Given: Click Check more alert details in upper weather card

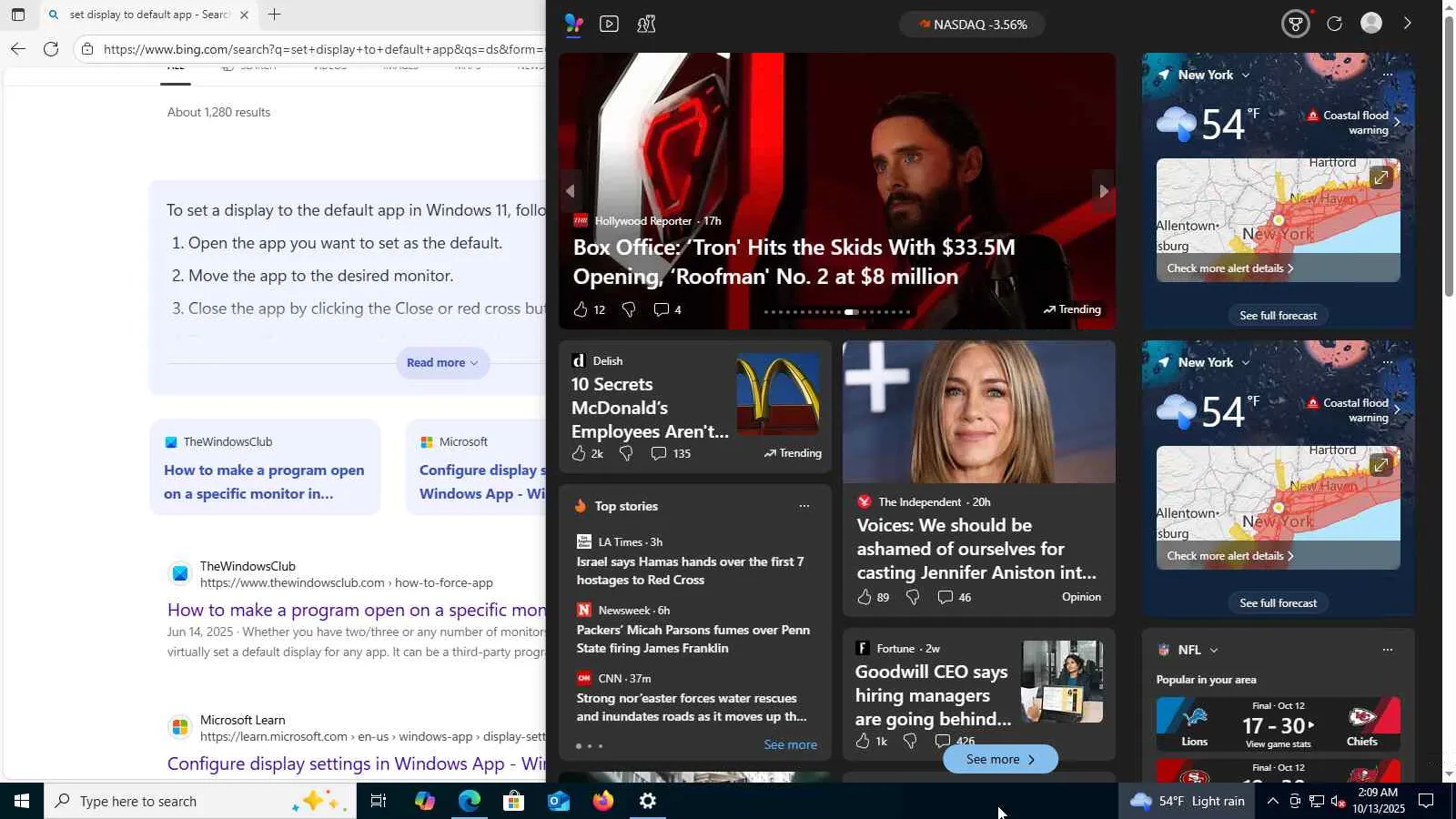Looking at the screenshot, I should pos(1230,268).
